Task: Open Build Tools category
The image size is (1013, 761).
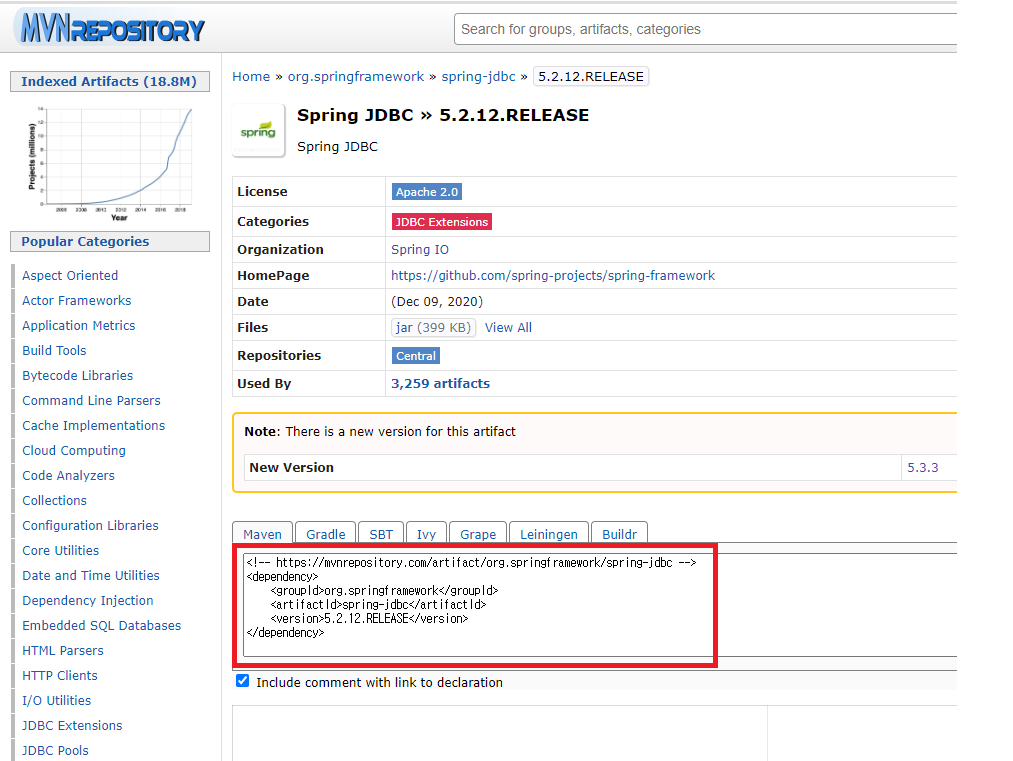Action: tap(54, 350)
